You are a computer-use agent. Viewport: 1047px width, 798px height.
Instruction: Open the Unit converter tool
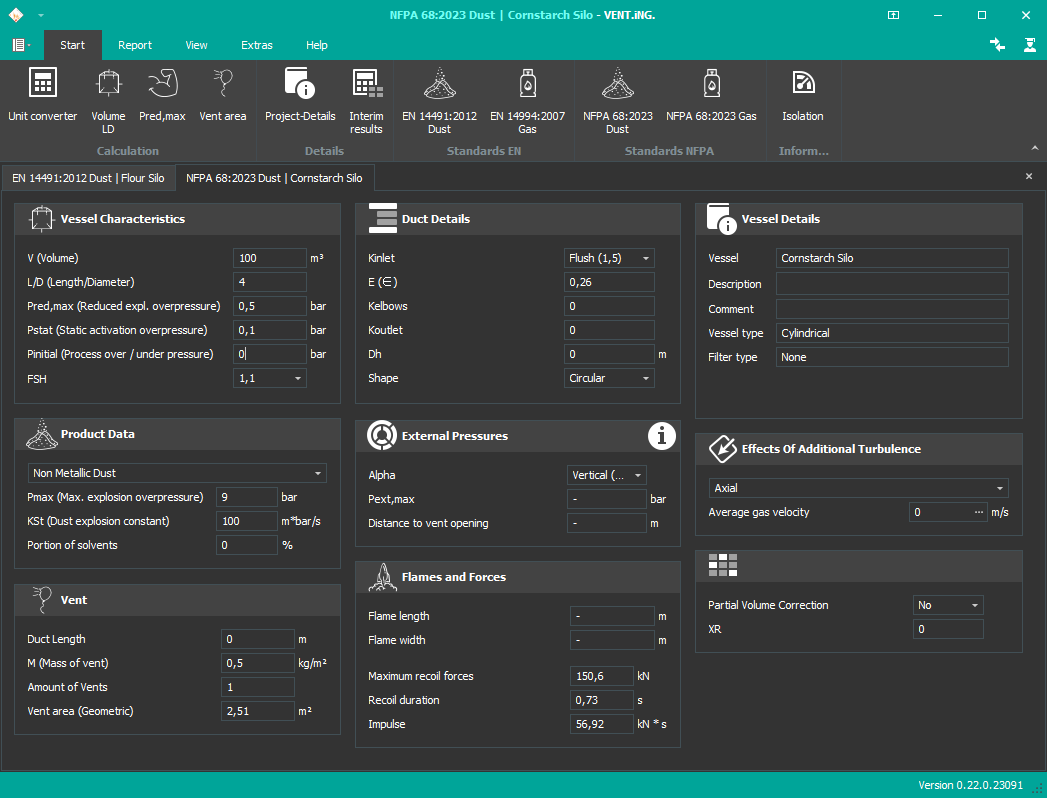tap(43, 97)
